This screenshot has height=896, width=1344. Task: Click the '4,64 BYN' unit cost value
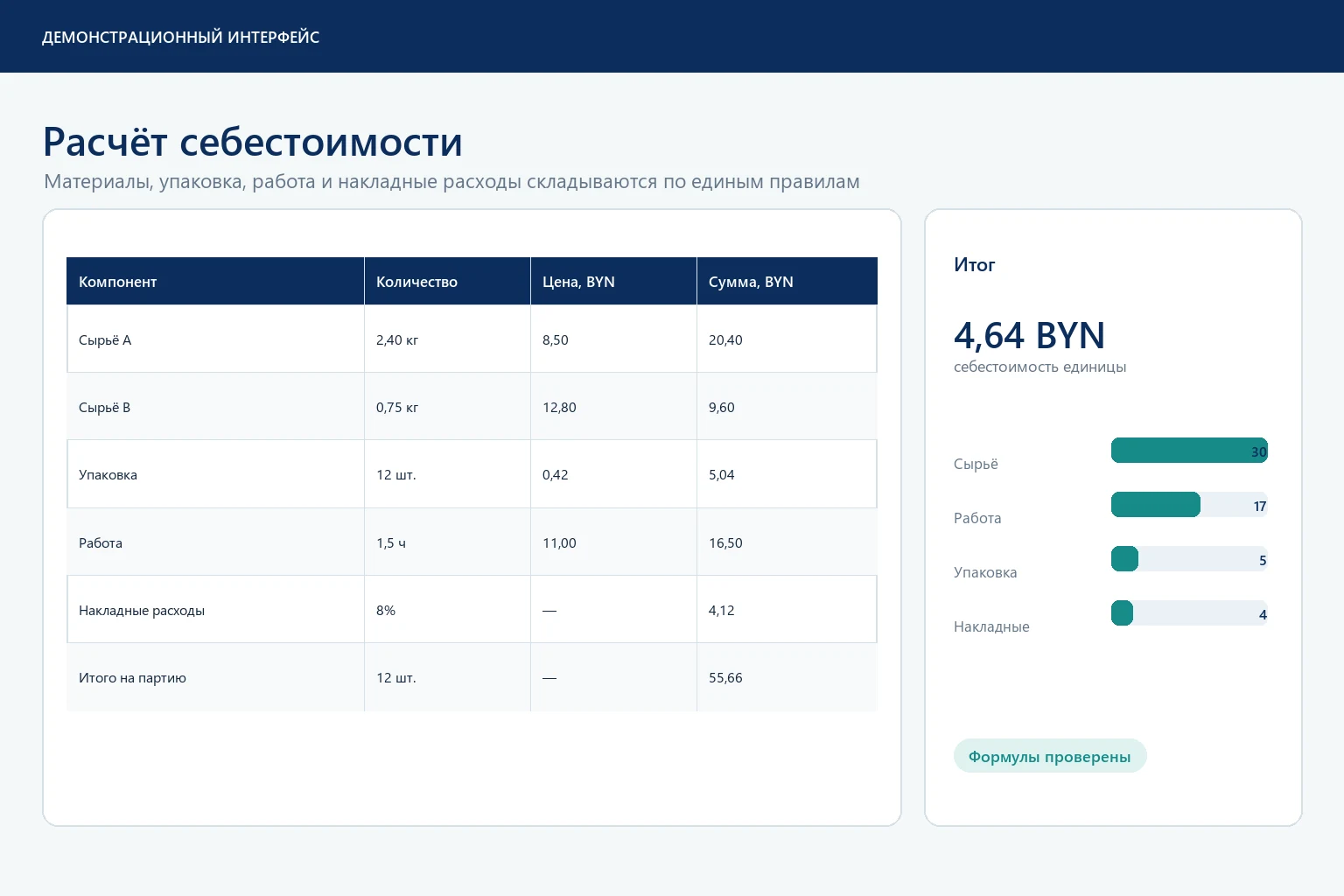click(x=1029, y=335)
